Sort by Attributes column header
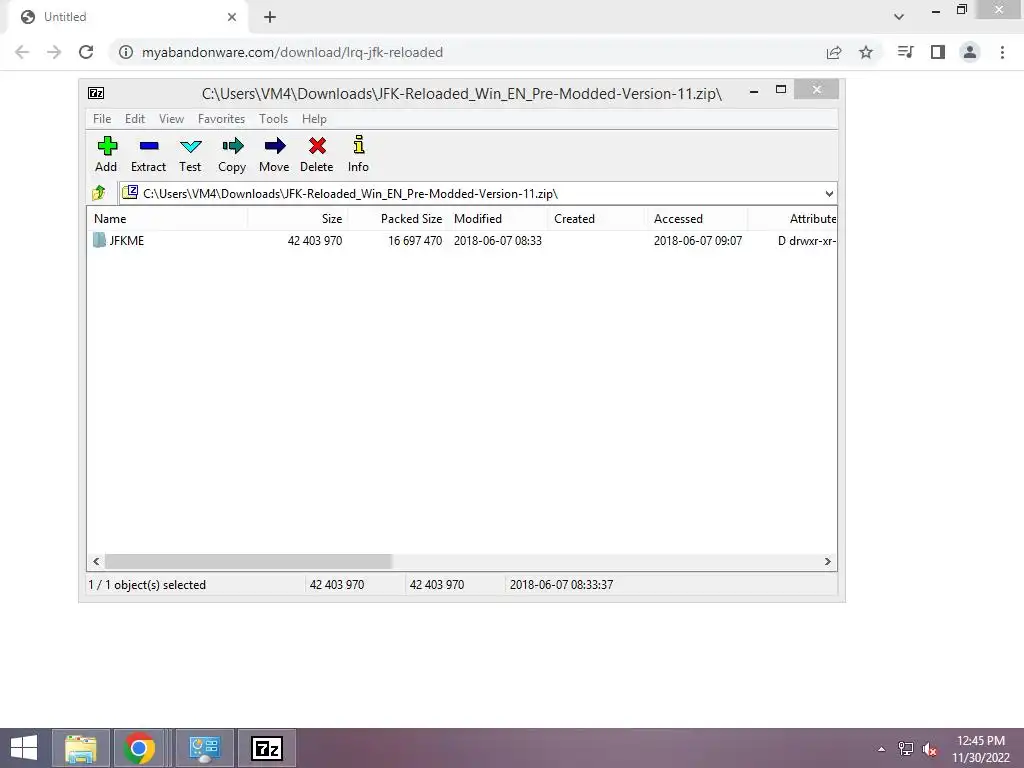The width and height of the screenshot is (1024, 768). coord(792,219)
